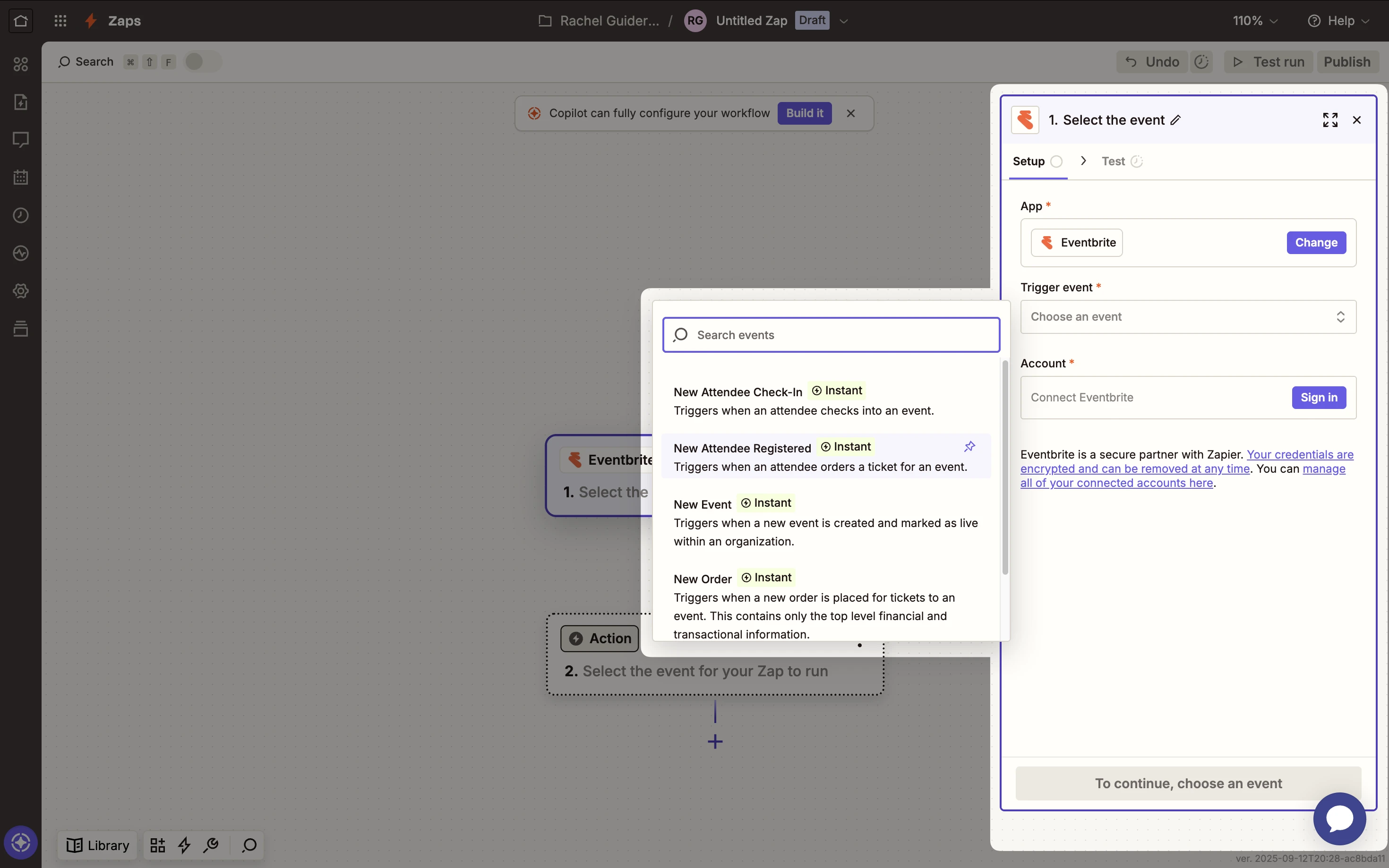Click the chevron between Setup and Test
Screen dimensions: 1389x868
[x=1083, y=161]
